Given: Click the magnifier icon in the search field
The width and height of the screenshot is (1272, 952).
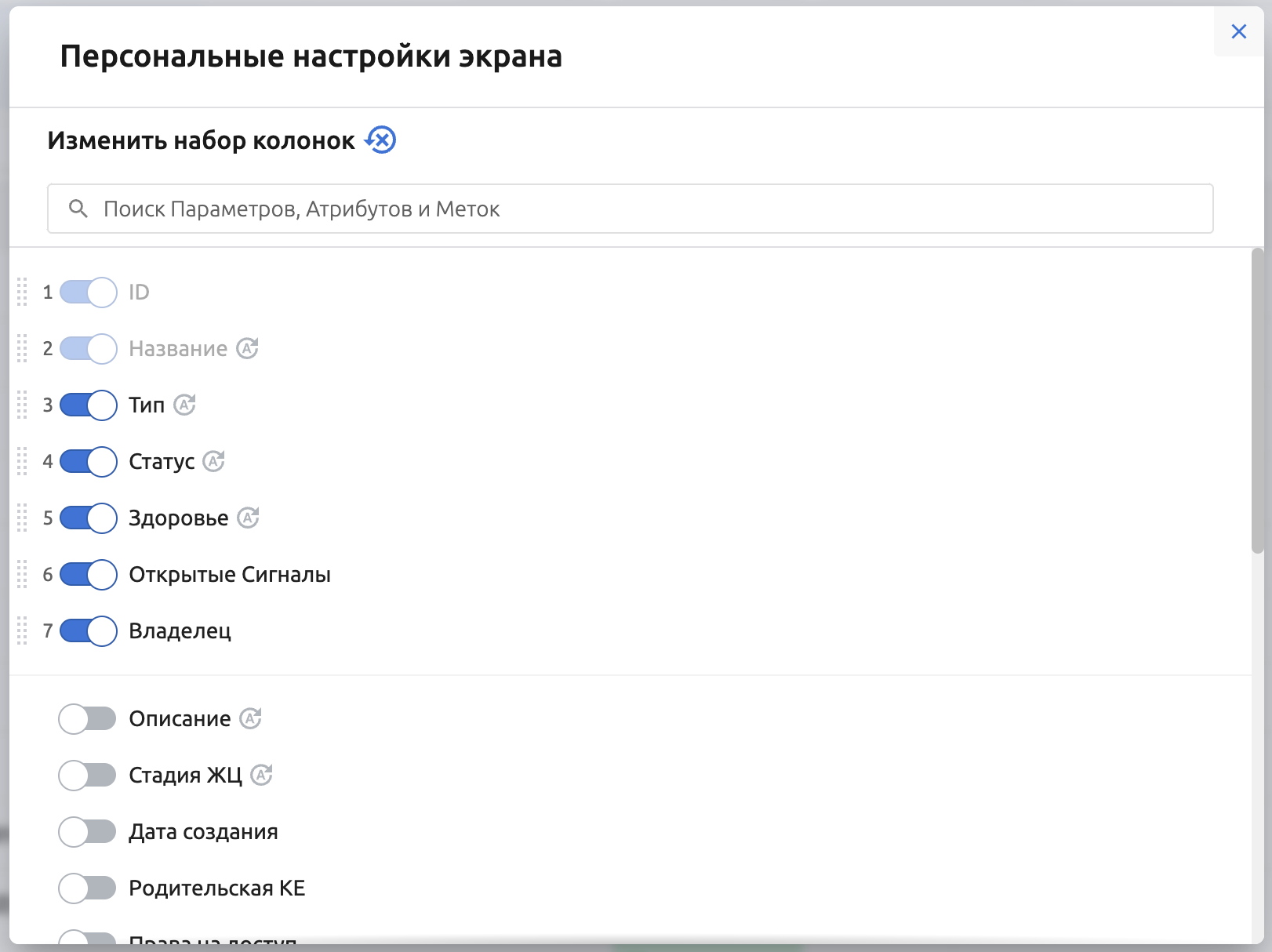Looking at the screenshot, I should pyautogui.click(x=79, y=209).
